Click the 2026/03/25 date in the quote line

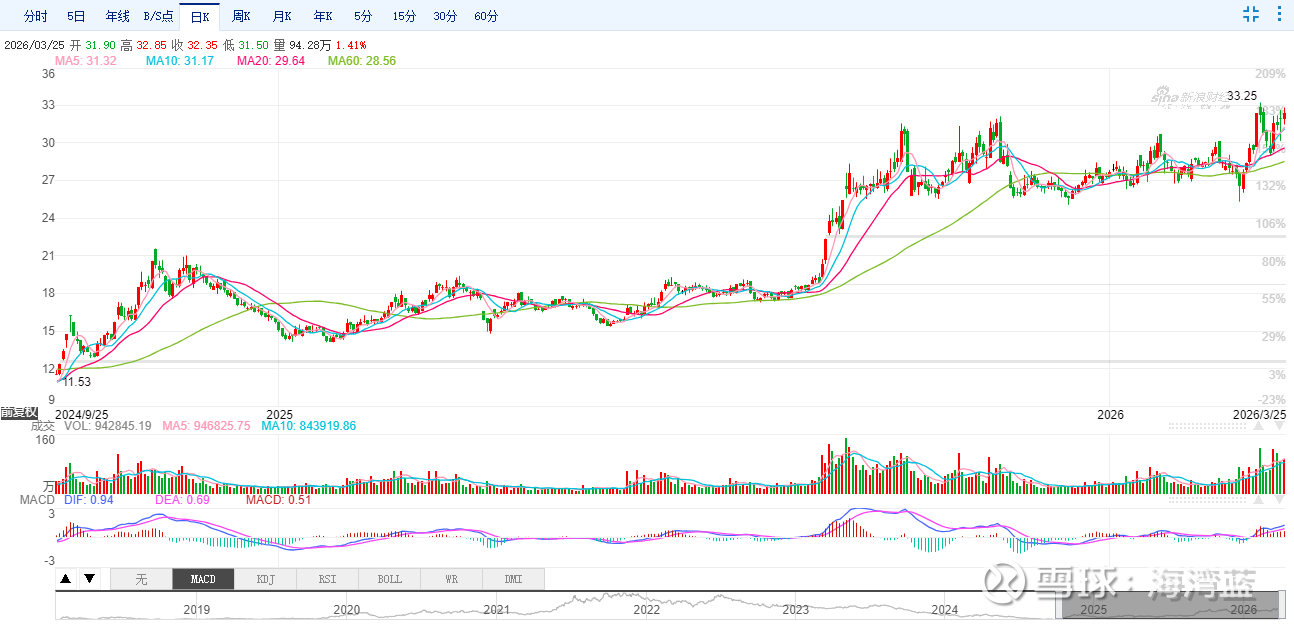(35, 45)
